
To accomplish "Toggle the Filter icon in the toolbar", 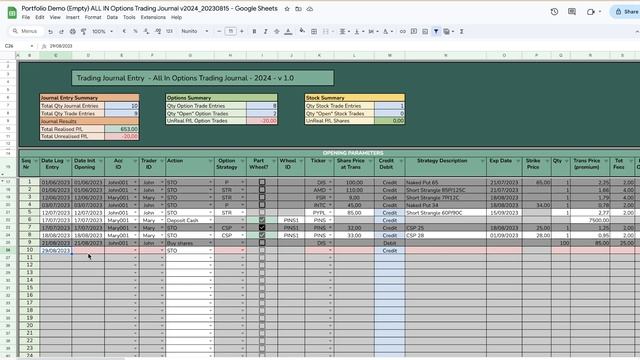I will coord(436,31).
